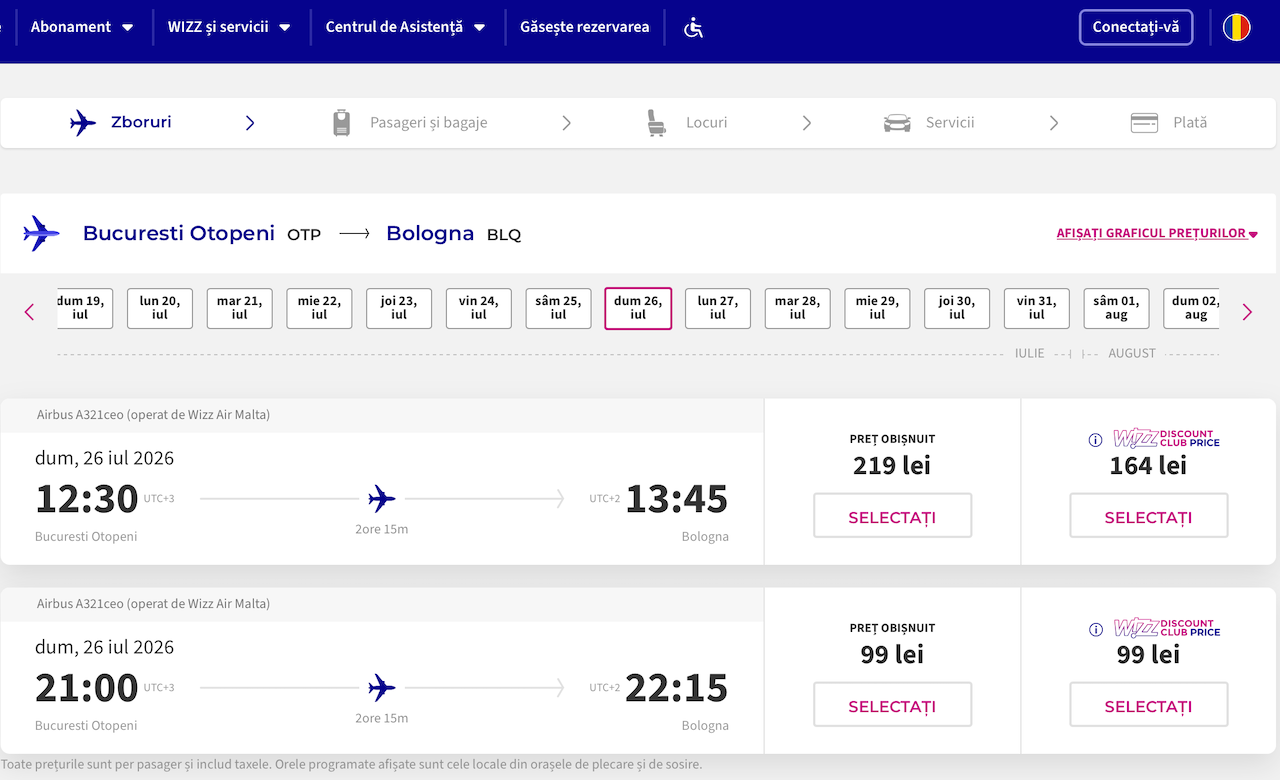Click the WIZZ Discount Club logo above 164 lei

1166,438
